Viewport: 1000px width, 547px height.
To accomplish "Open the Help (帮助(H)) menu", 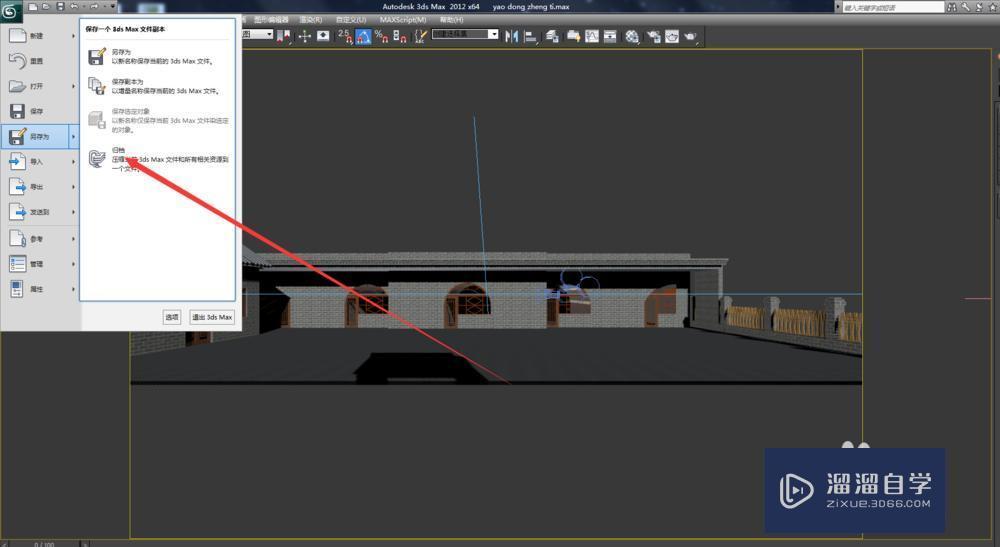I will [451, 20].
